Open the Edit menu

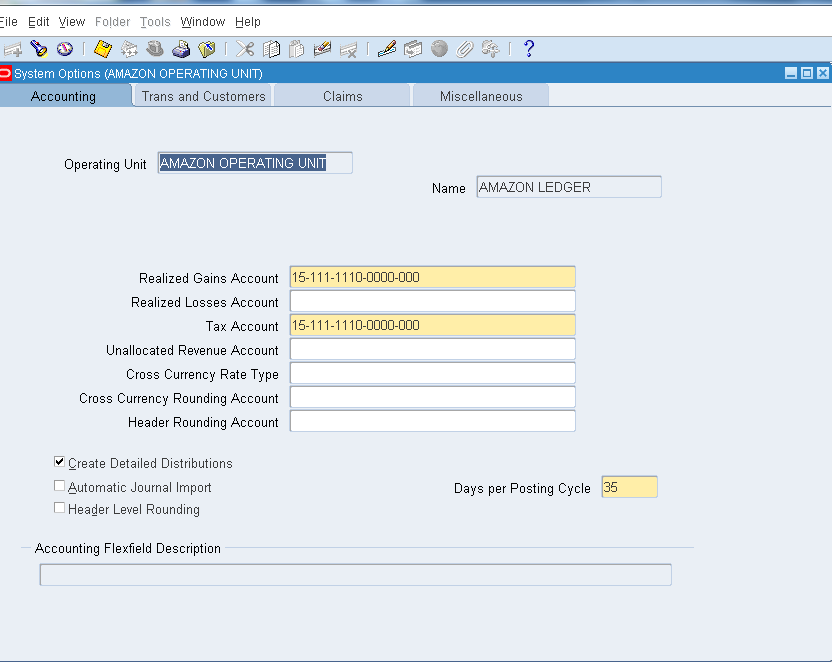pos(39,21)
